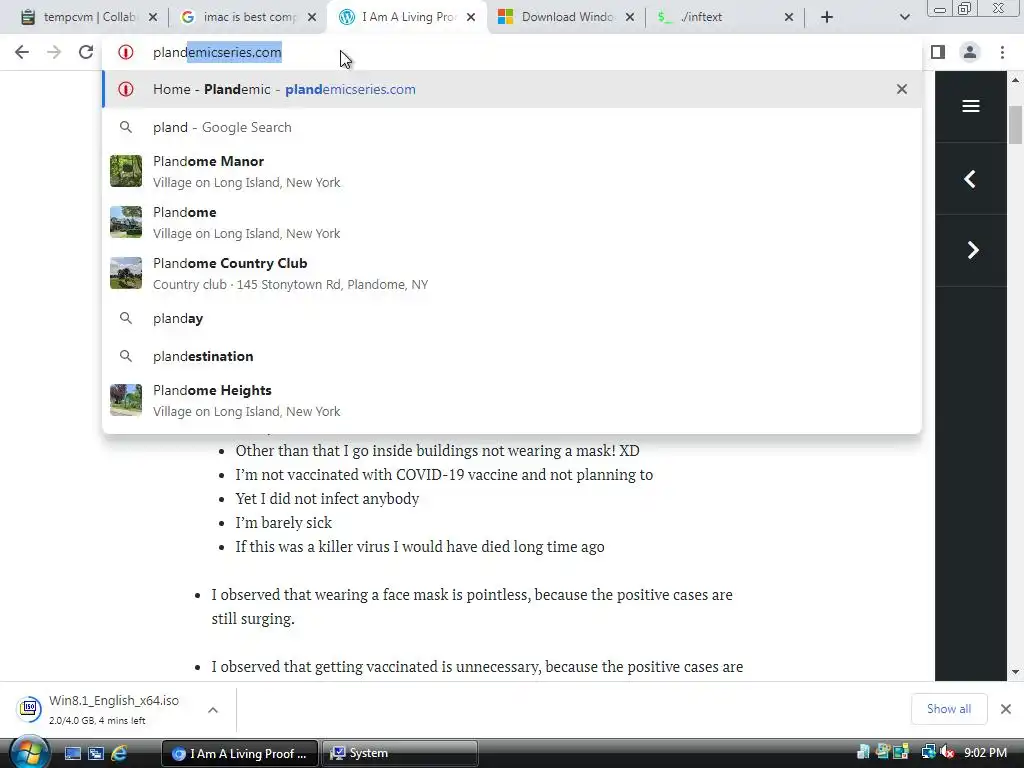Click the Switch between windows icon

[95, 754]
